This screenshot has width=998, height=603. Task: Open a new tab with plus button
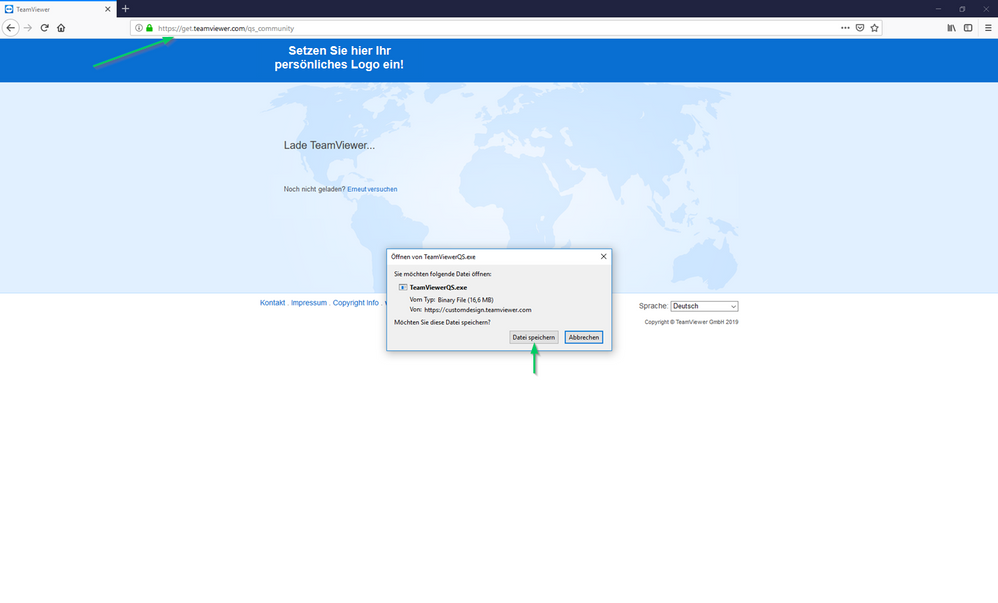[125, 9]
